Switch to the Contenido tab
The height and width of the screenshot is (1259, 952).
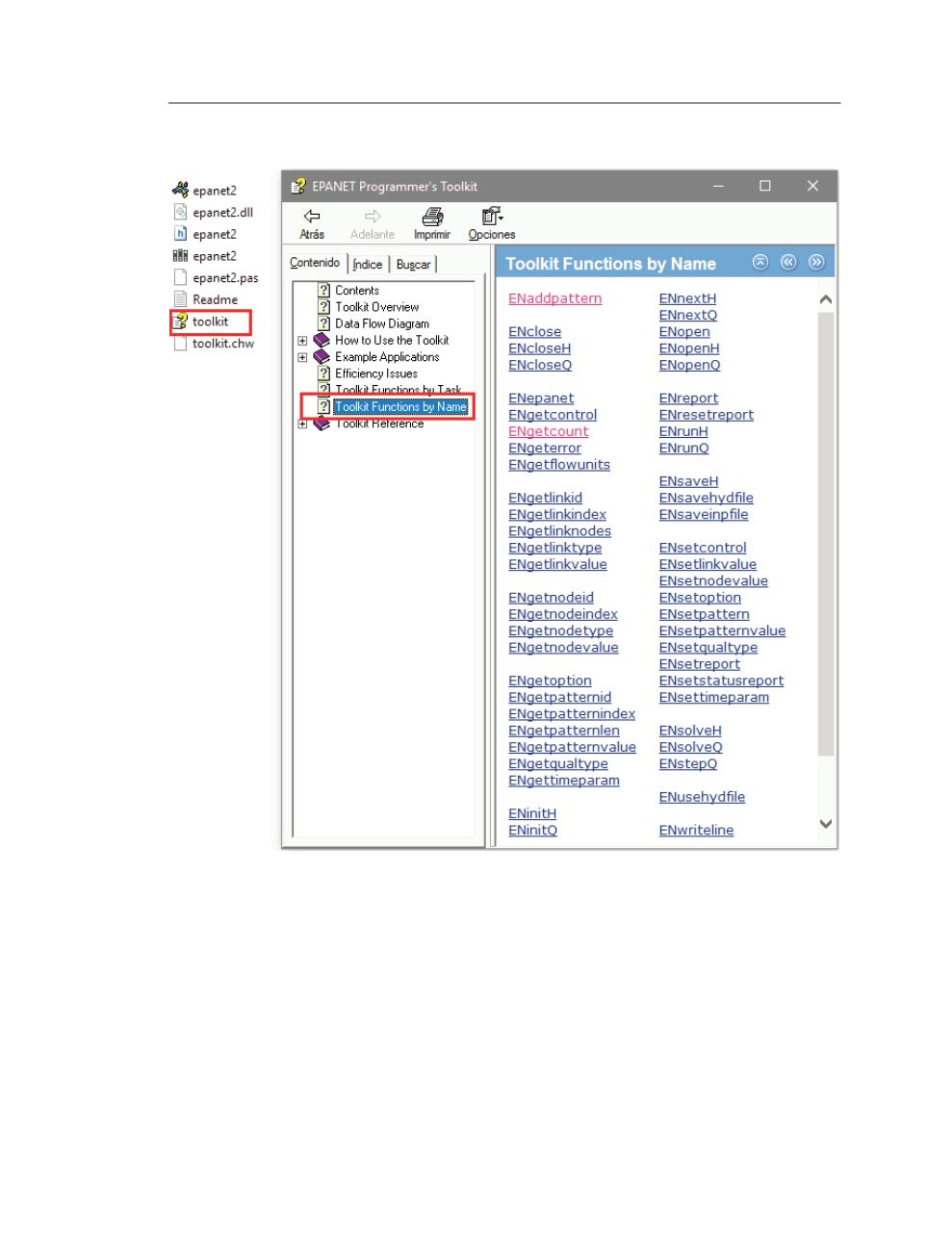(315, 263)
